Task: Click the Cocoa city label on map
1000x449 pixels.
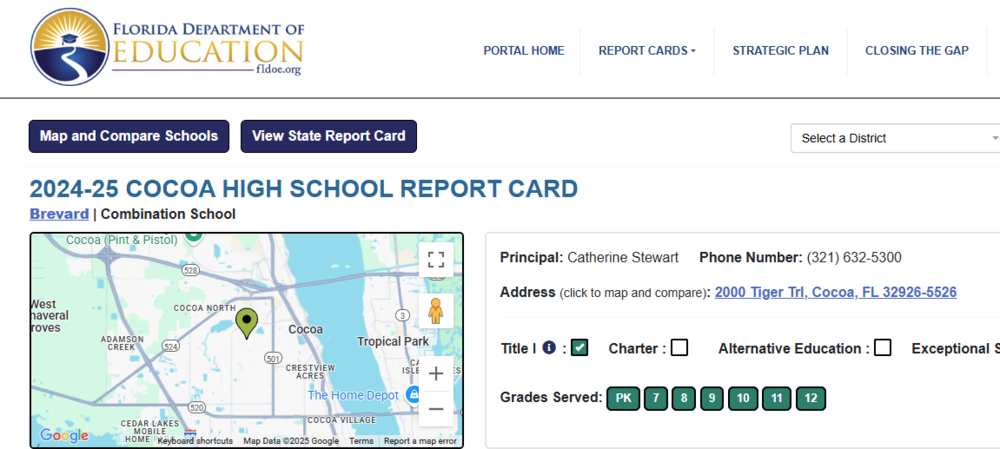Action: pyautogui.click(x=305, y=330)
